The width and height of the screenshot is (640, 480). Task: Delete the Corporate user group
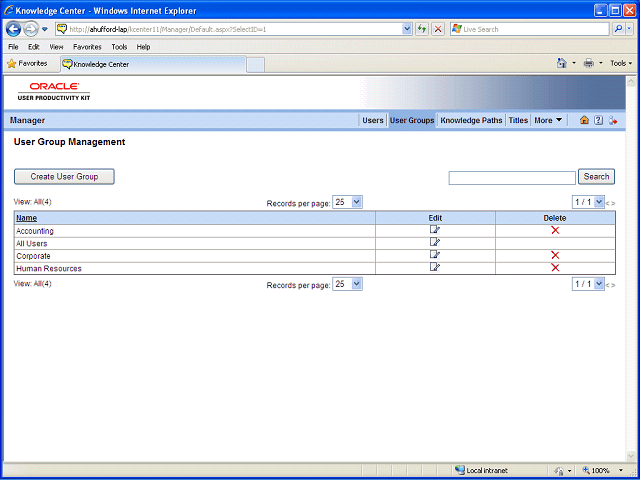[555, 256]
